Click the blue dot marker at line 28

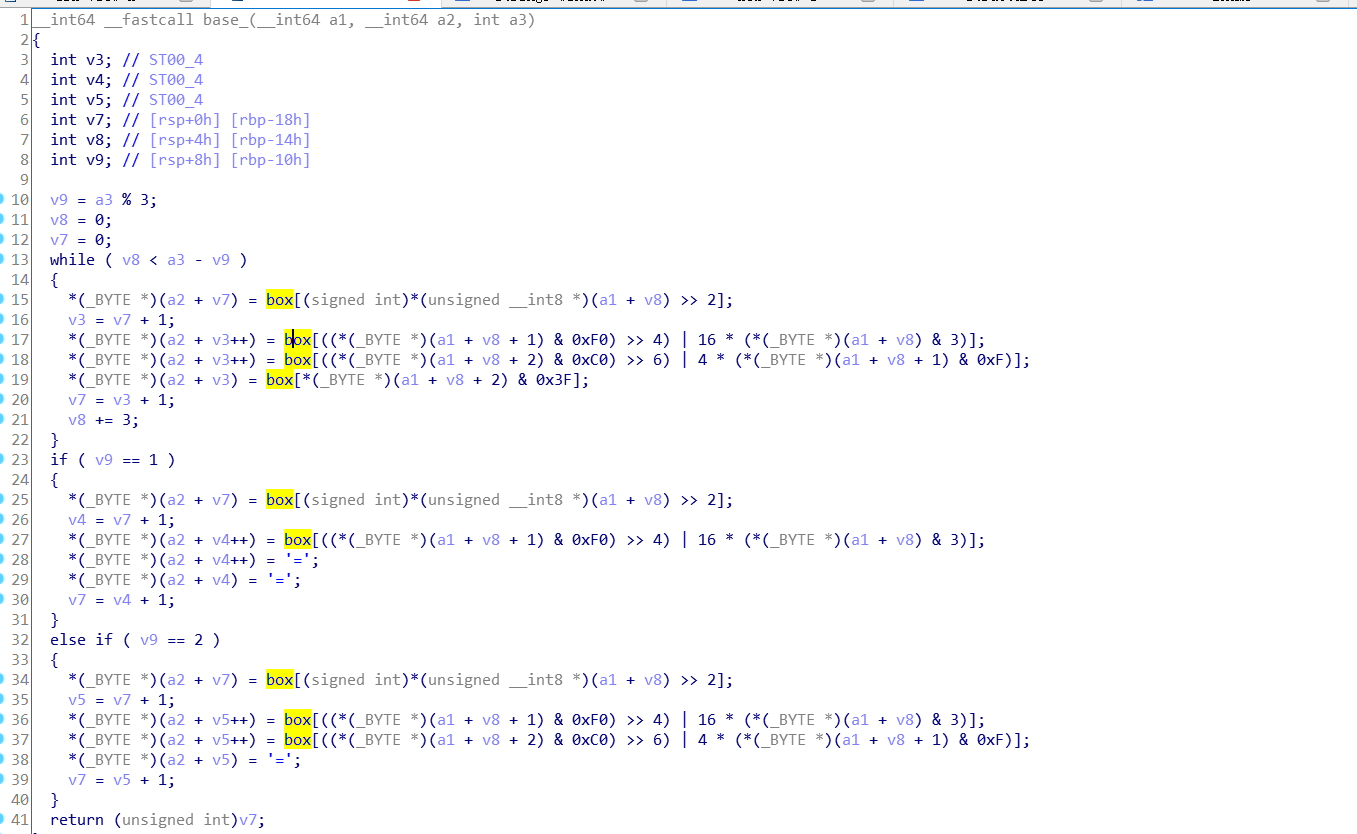[x=3, y=560]
